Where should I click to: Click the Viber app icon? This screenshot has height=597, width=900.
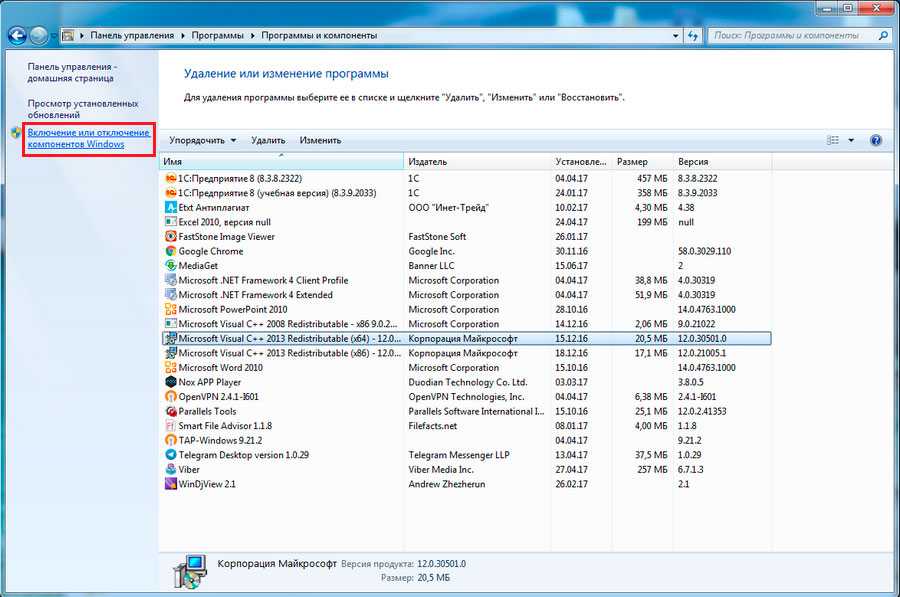(x=170, y=469)
